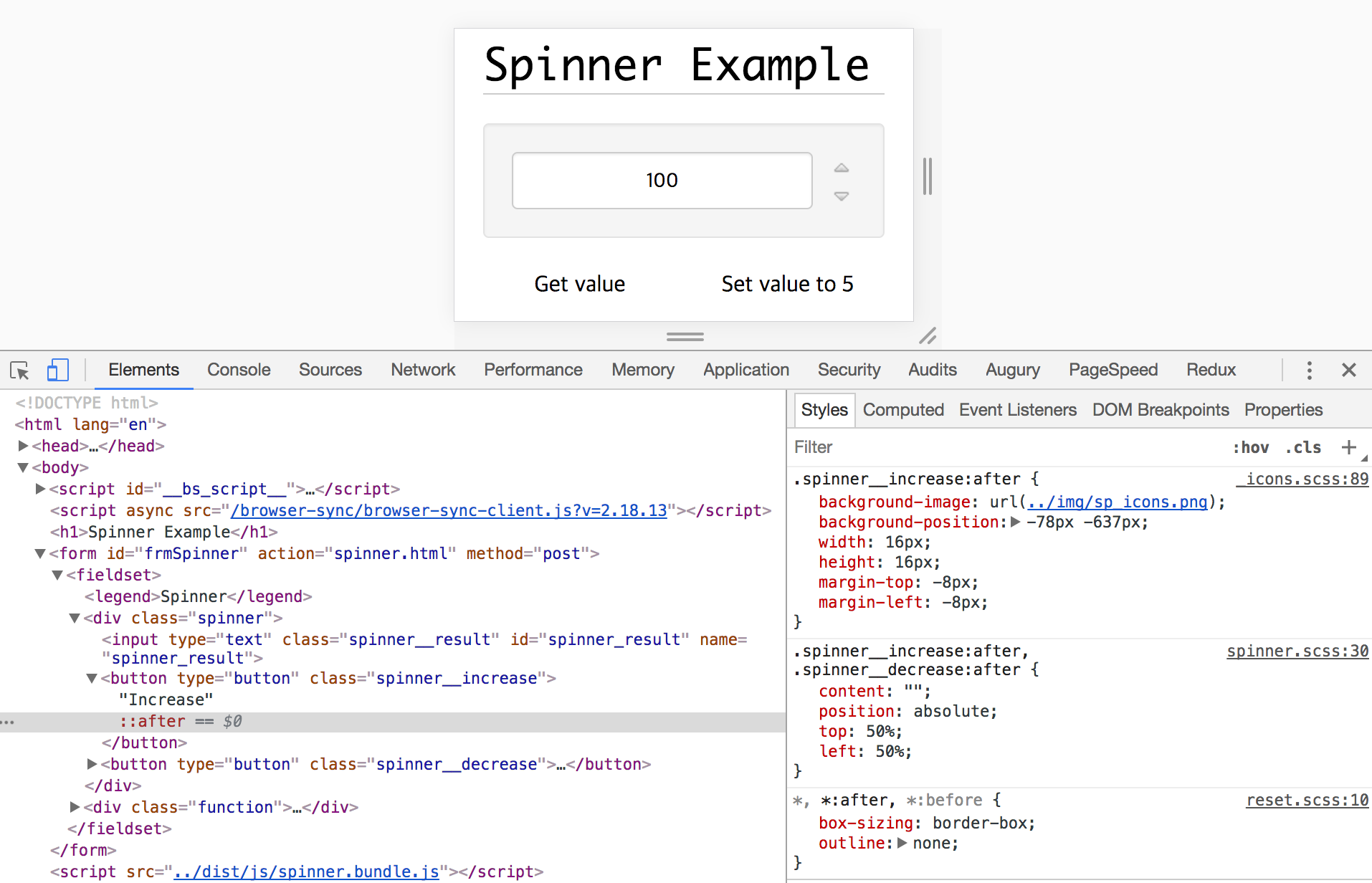Expand the div class function node
Image resolution: width=1372 pixels, height=883 pixels.
tap(75, 807)
